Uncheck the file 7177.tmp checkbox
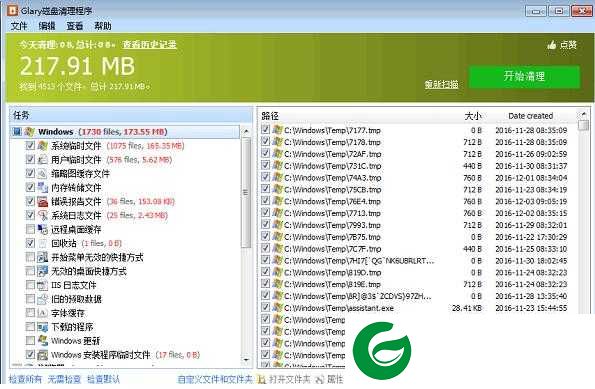The width and height of the screenshot is (595, 389). pos(265,129)
